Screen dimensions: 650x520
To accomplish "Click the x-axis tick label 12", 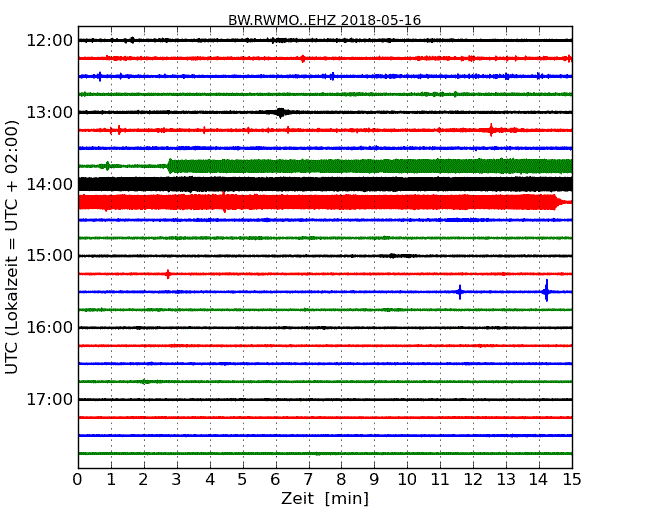I will 473,479.
